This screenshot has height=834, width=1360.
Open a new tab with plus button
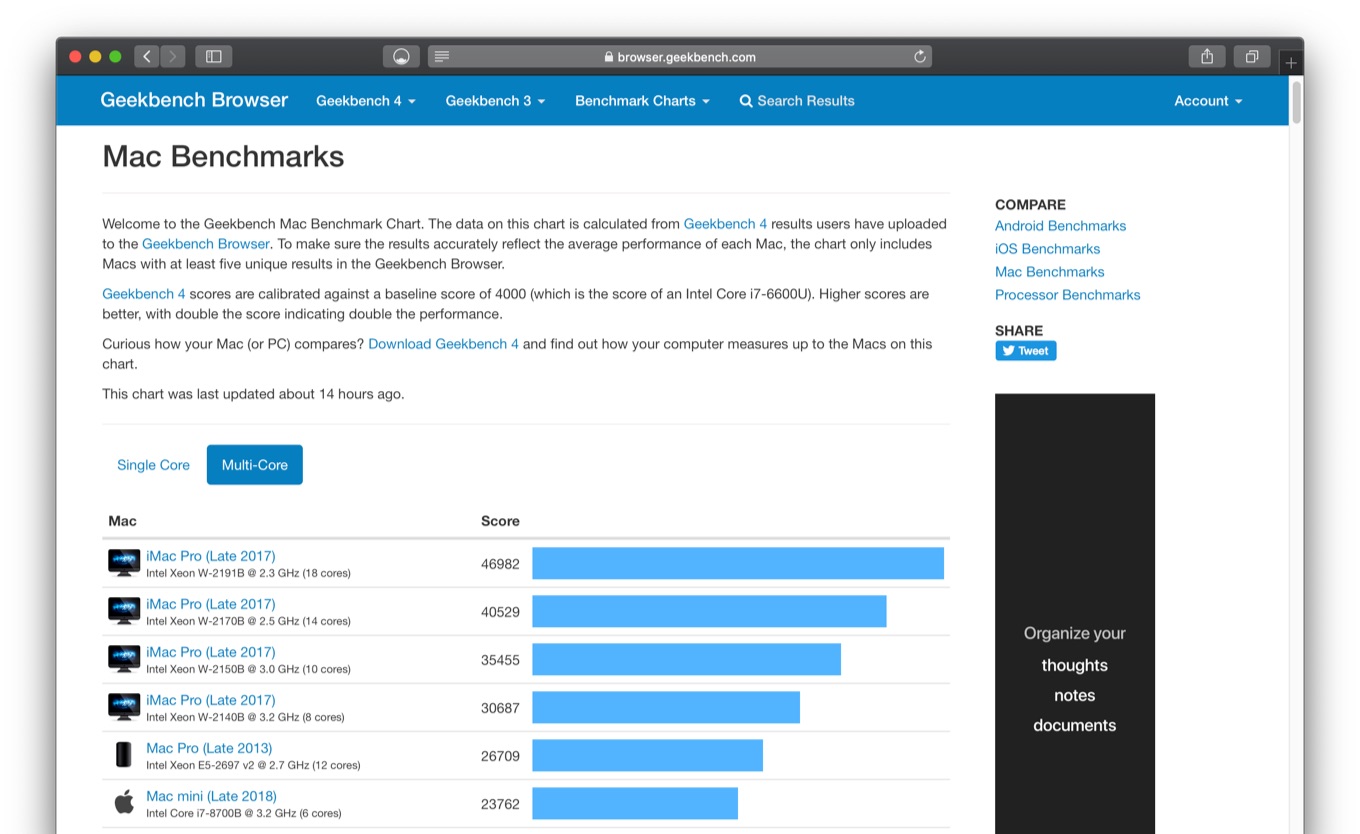[1291, 63]
